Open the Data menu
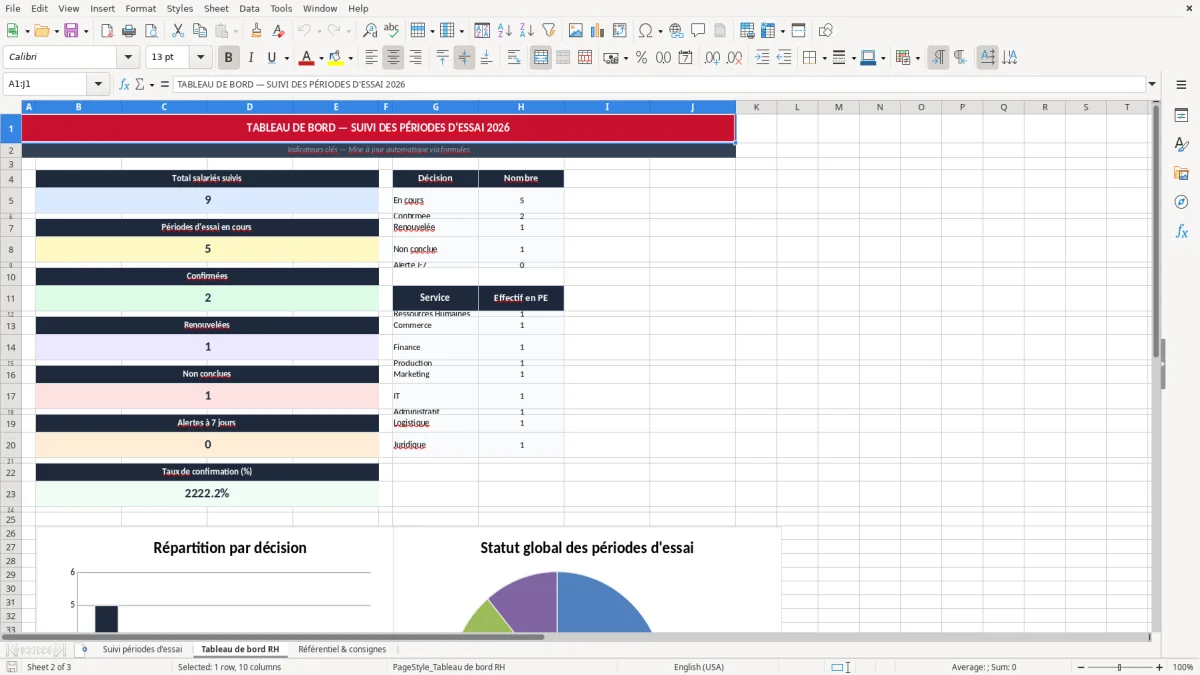The width and height of the screenshot is (1200, 675). click(249, 8)
